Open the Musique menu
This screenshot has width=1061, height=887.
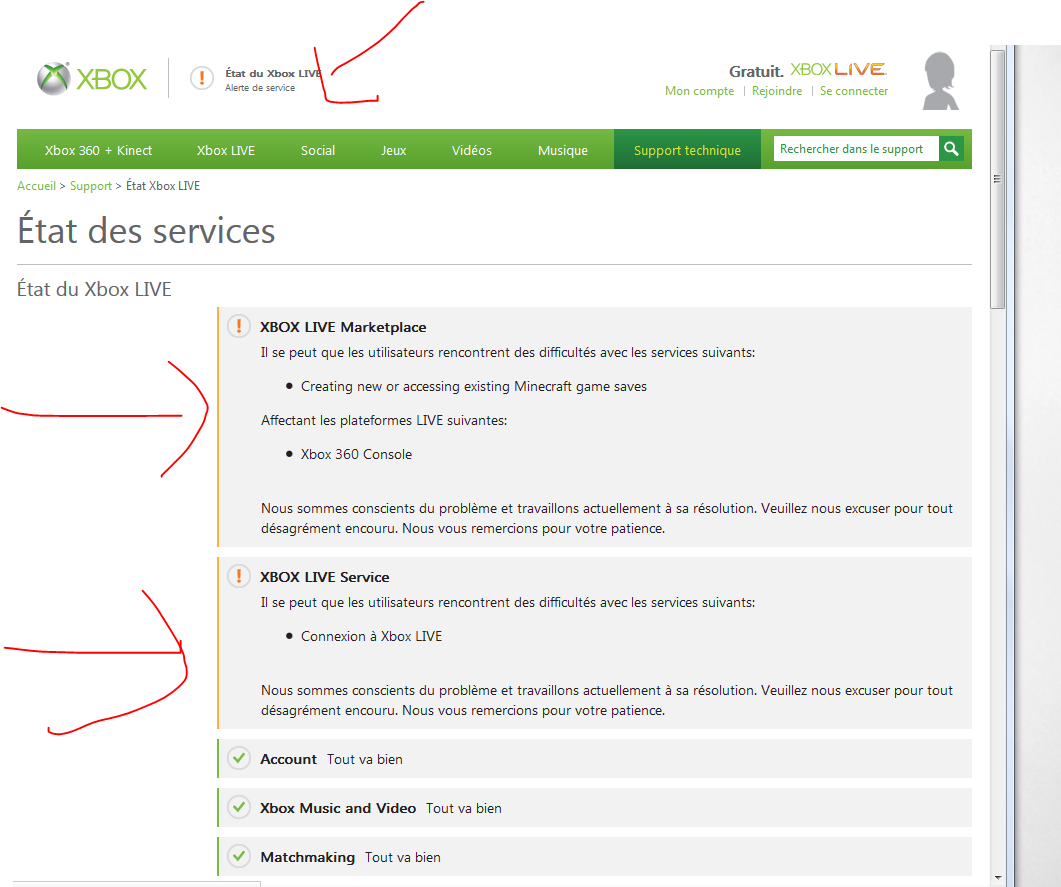(563, 150)
